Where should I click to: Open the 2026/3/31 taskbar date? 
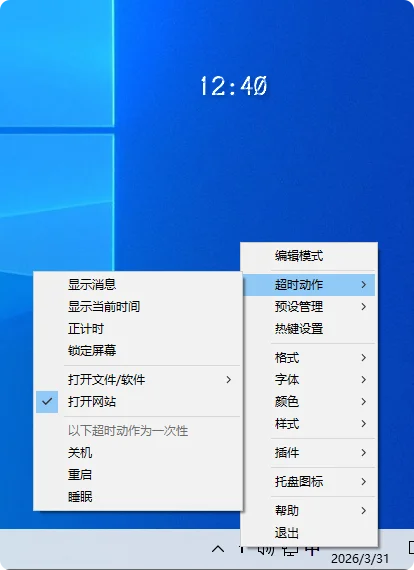360,558
